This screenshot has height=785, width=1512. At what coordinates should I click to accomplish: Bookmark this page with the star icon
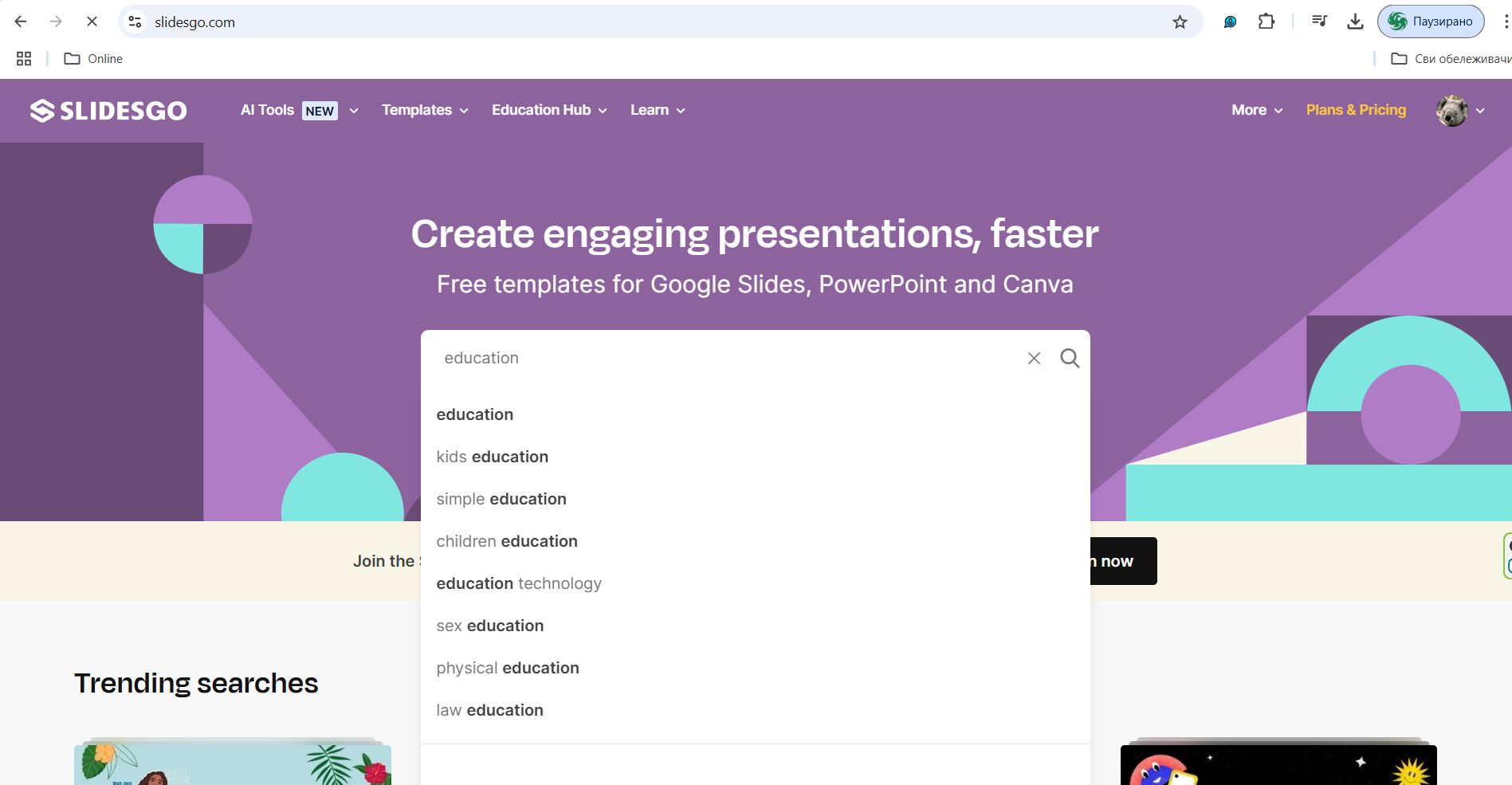pos(1180,22)
